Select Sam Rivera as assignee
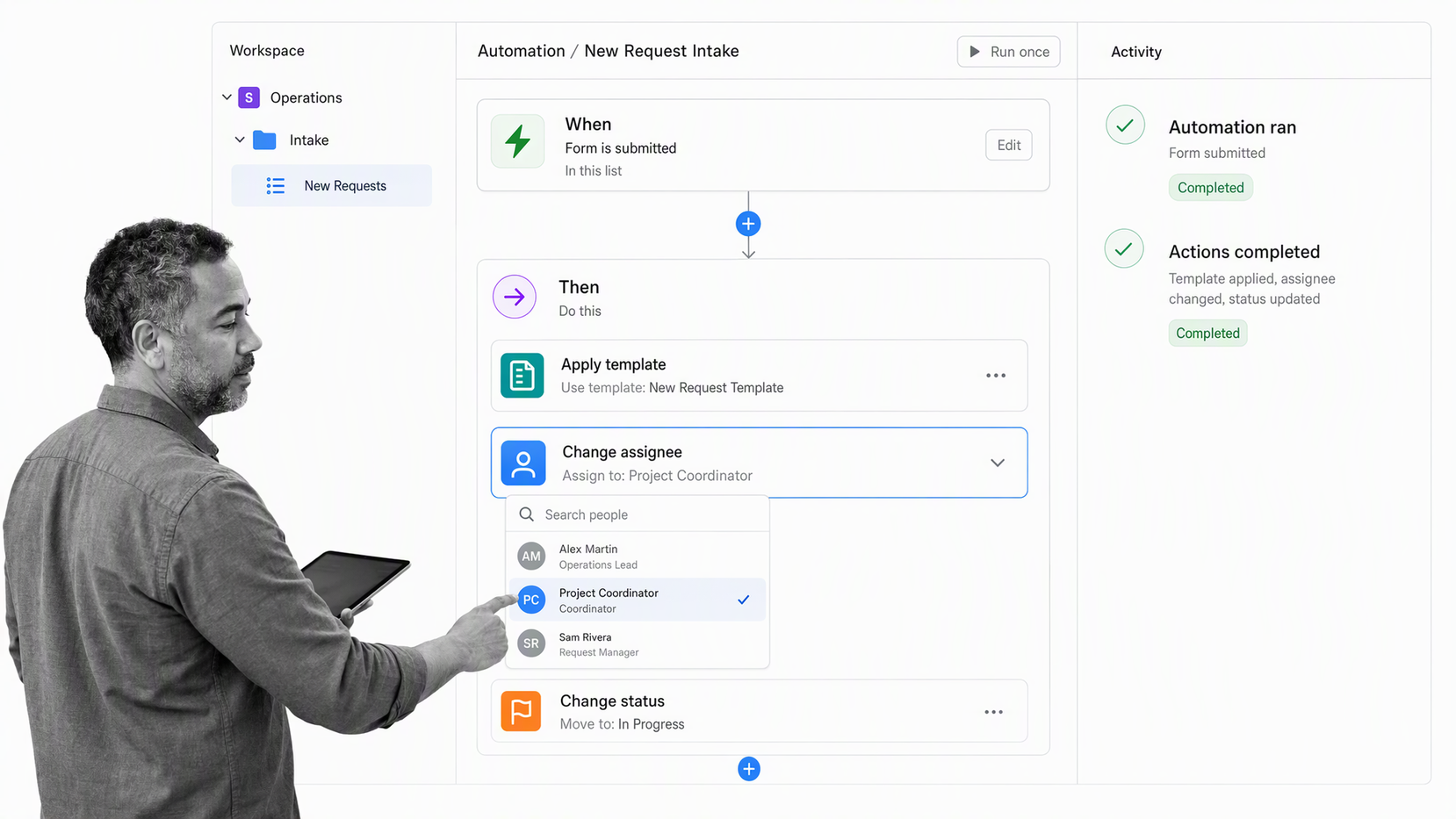Screen dimensions: 1456x819 [x=638, y=643]
